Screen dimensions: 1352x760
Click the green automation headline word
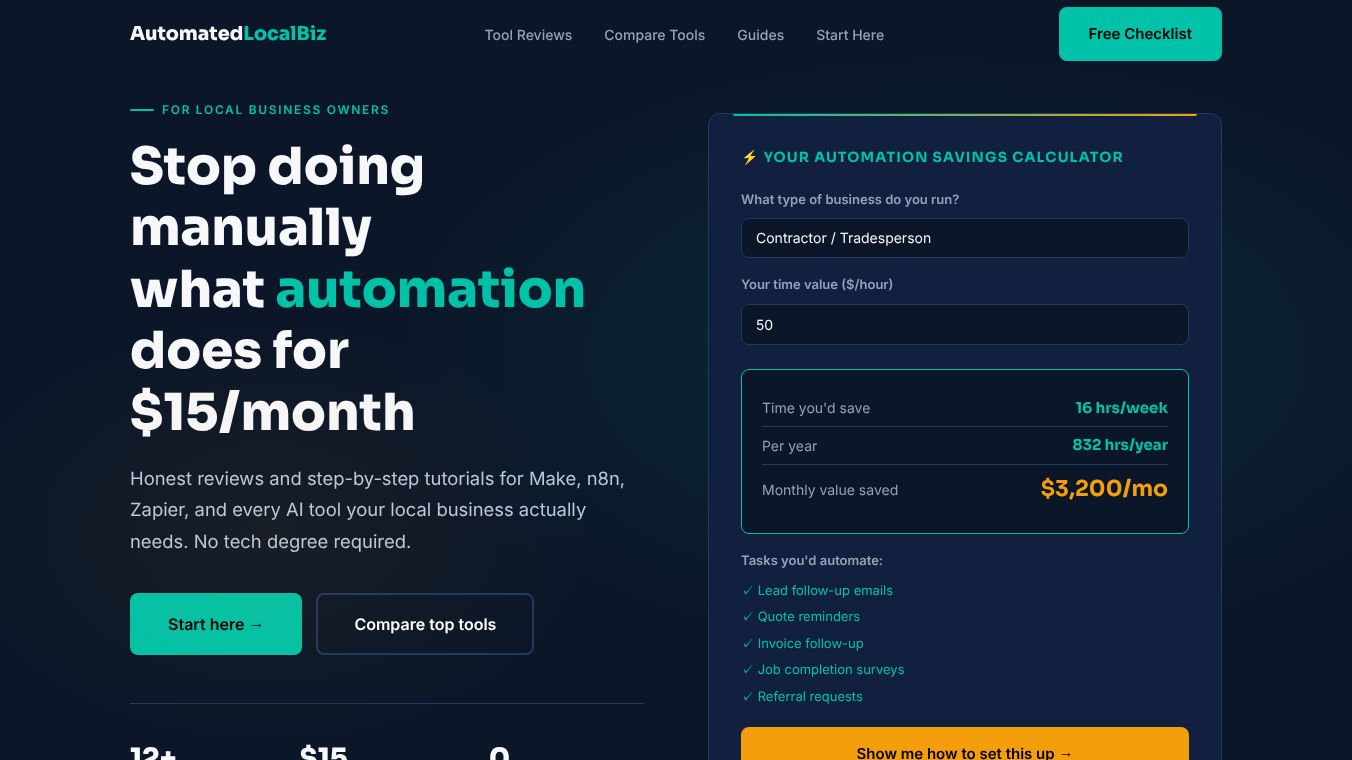430,288
